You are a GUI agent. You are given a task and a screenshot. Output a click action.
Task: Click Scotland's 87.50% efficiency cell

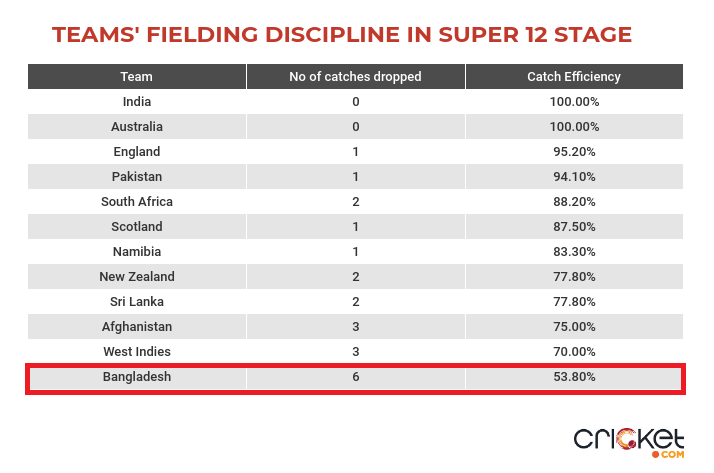[x=574, y=227]
